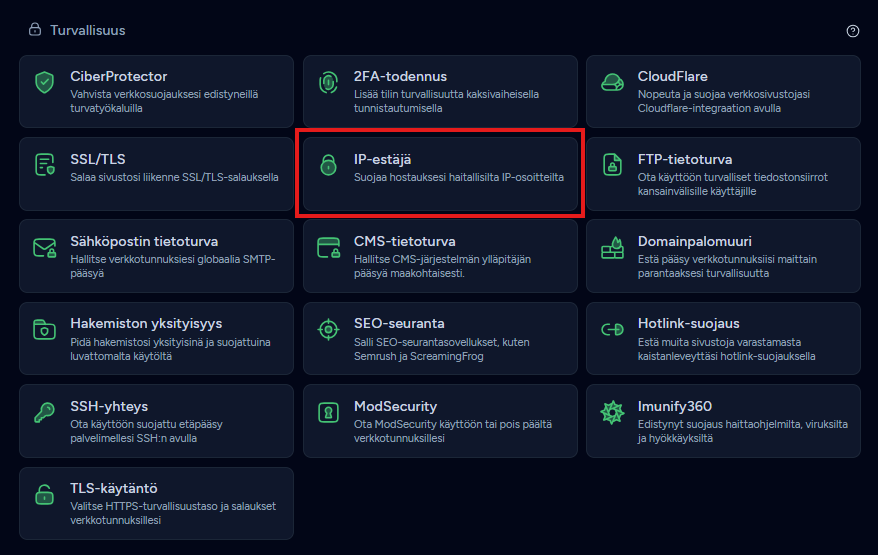Click the Turvallisuus section heading
This screenshot has height=555, width=878.
point(88,30)
